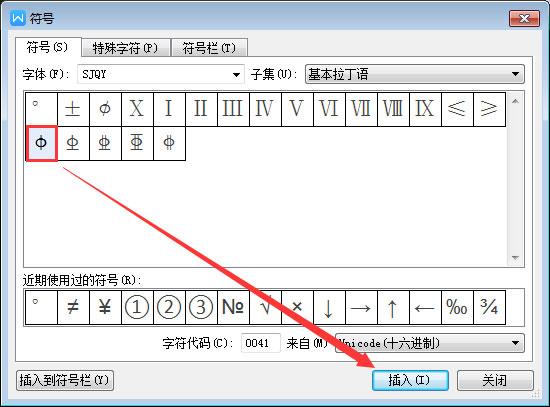Click the WPS Writer icon in title bar
The width and height of the screenshot is (550, 407).
pos(18,18)
